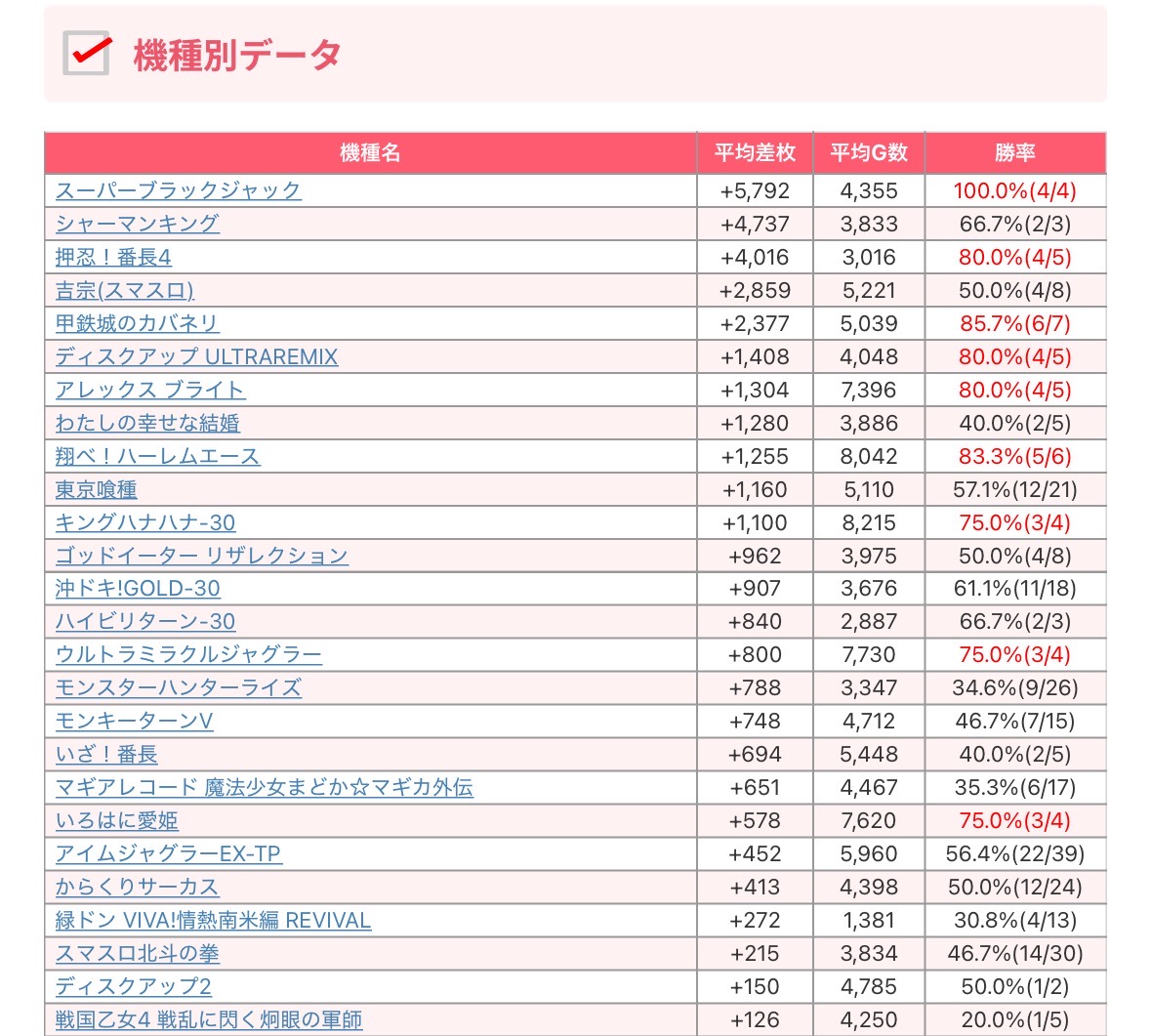
Task: Click the 平均G数 column header
Action: tap(869, 152)
